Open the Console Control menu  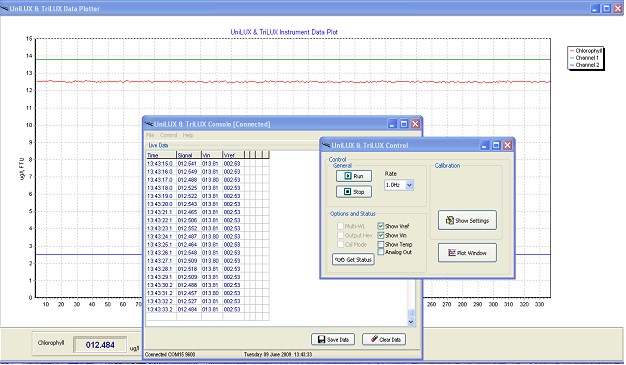pos(168,135)
